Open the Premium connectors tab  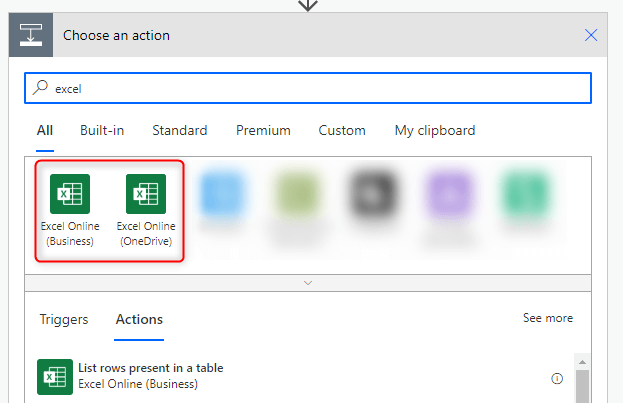coord(263,130)
